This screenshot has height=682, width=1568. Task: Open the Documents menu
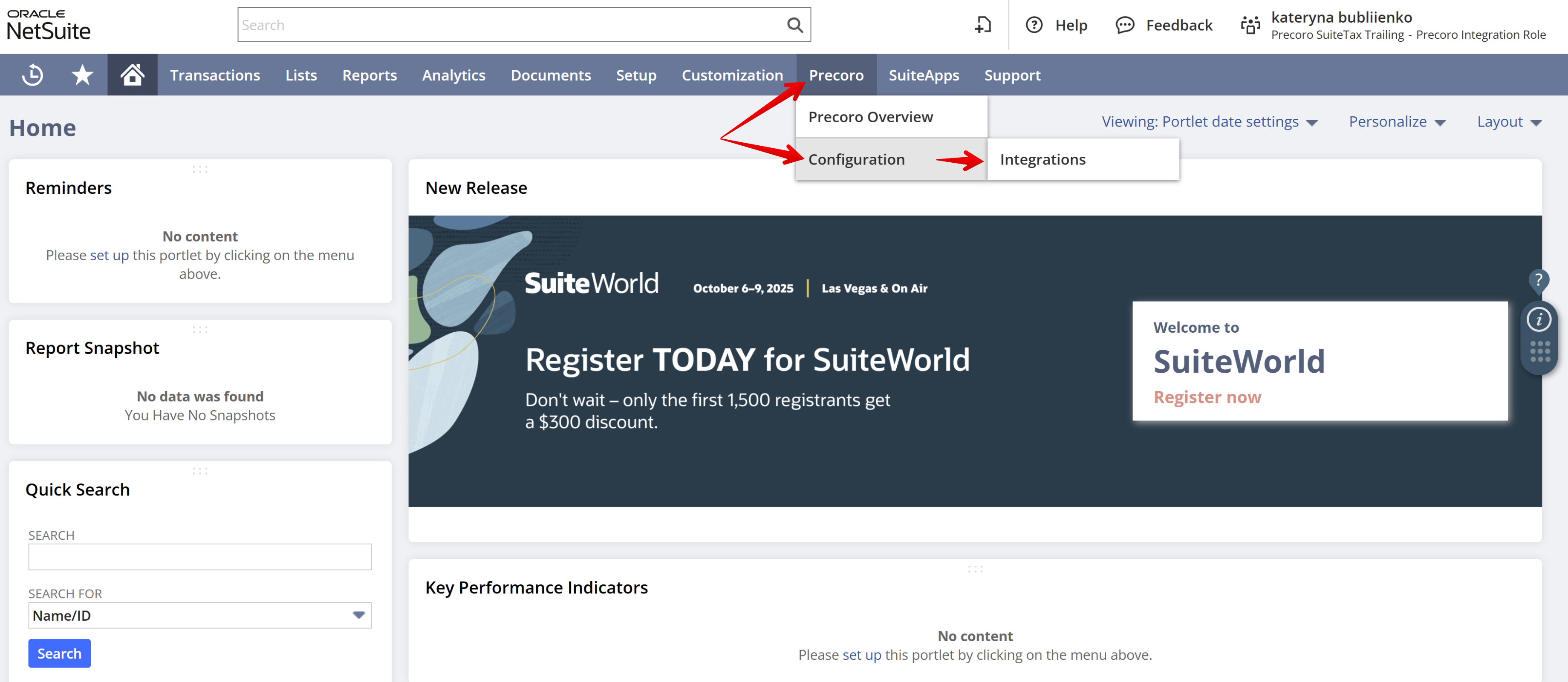pyautogui.click(x=550, y=75)
